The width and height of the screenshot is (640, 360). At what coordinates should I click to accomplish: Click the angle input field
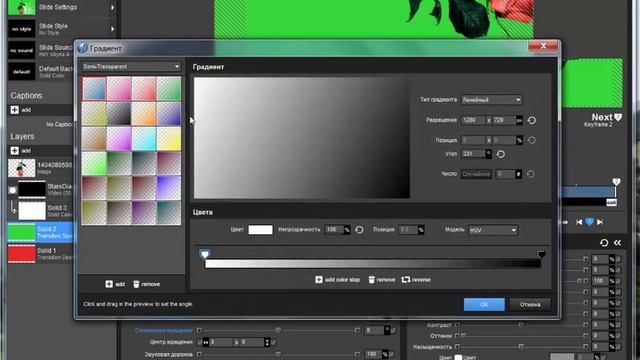[473, 154]
